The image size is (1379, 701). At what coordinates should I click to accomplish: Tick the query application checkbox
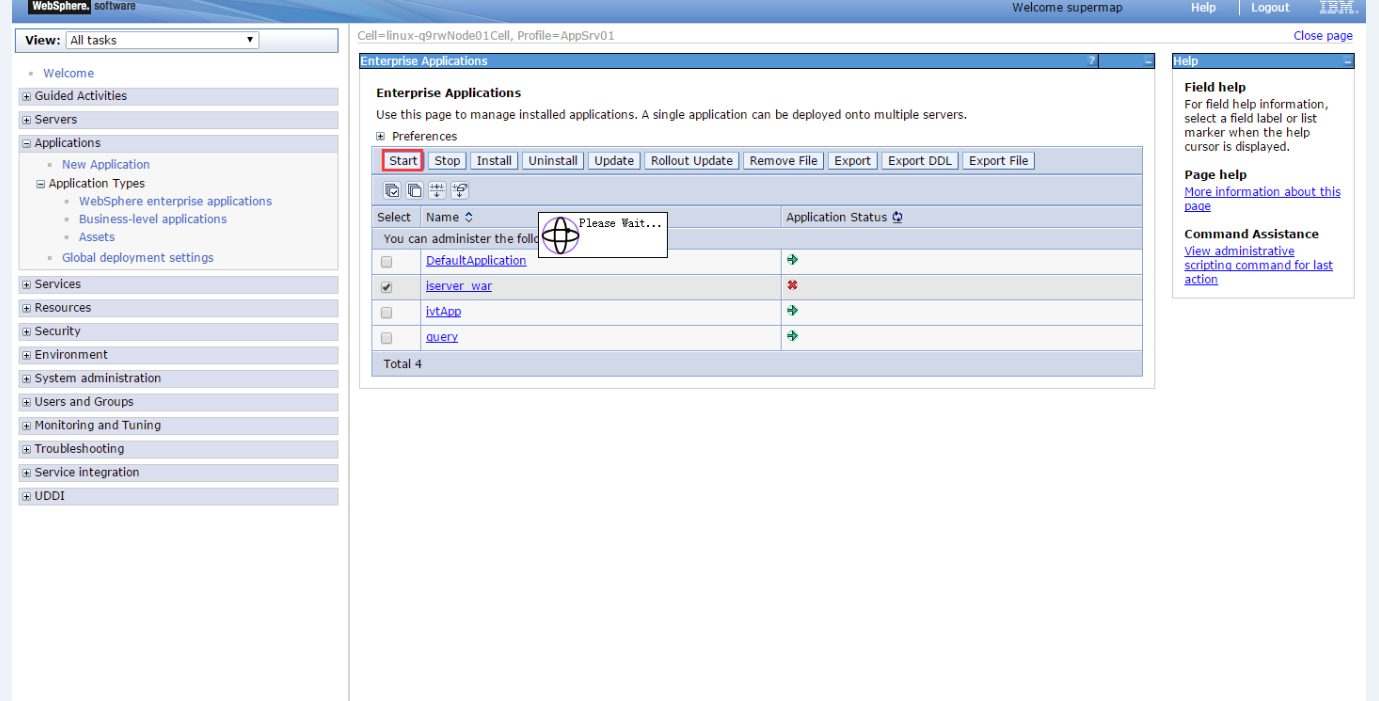386,338
